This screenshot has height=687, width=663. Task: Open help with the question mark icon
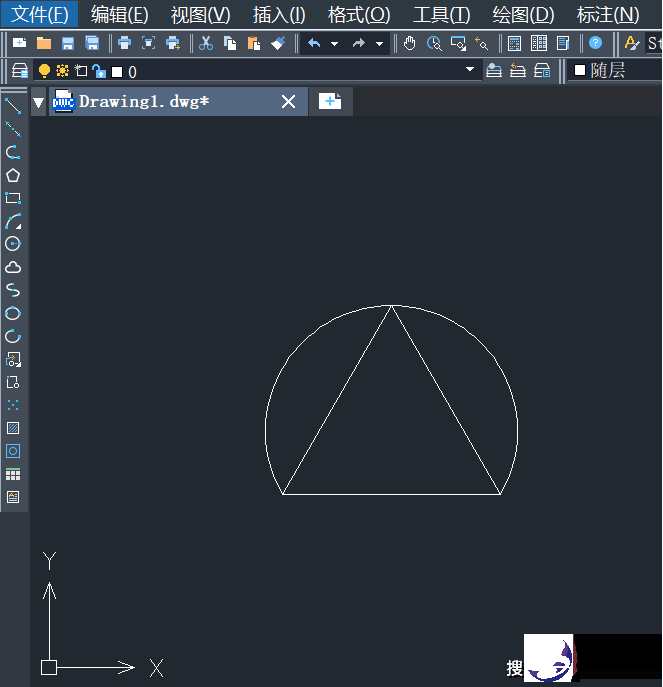tap(596, 43)
